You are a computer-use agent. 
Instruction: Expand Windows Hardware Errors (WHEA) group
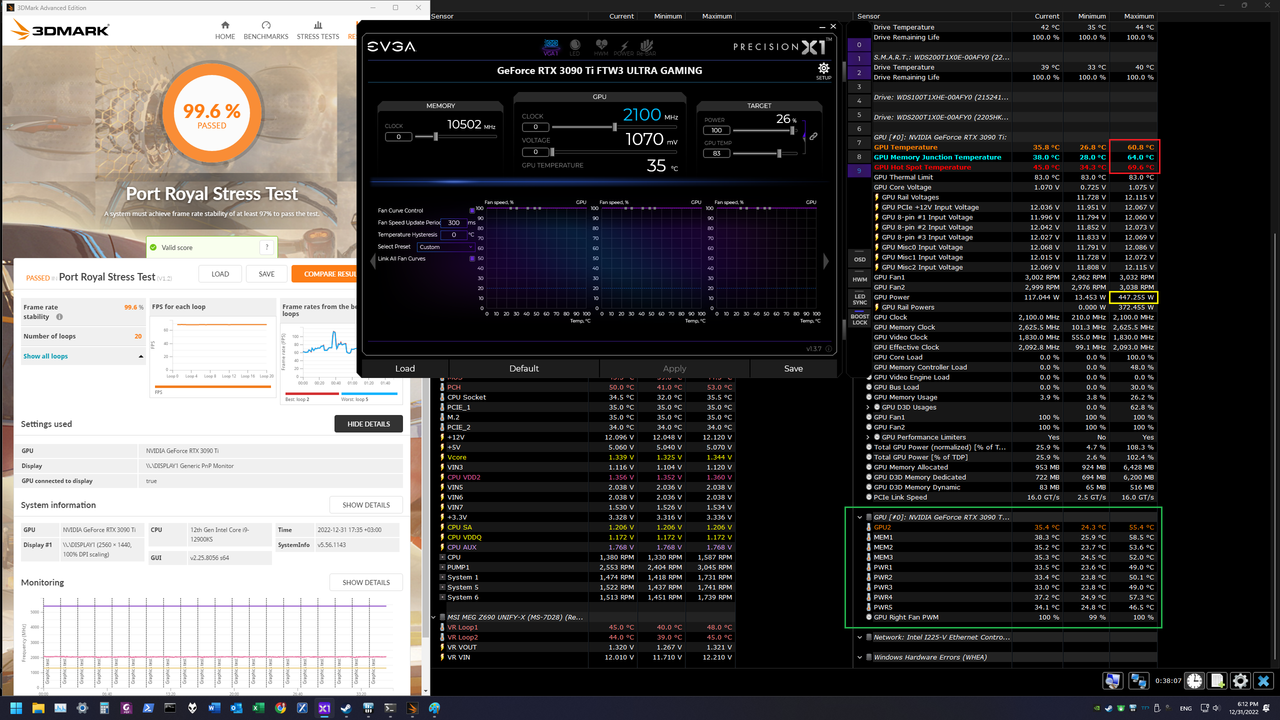pyautogui.click(x=859, y=657)
